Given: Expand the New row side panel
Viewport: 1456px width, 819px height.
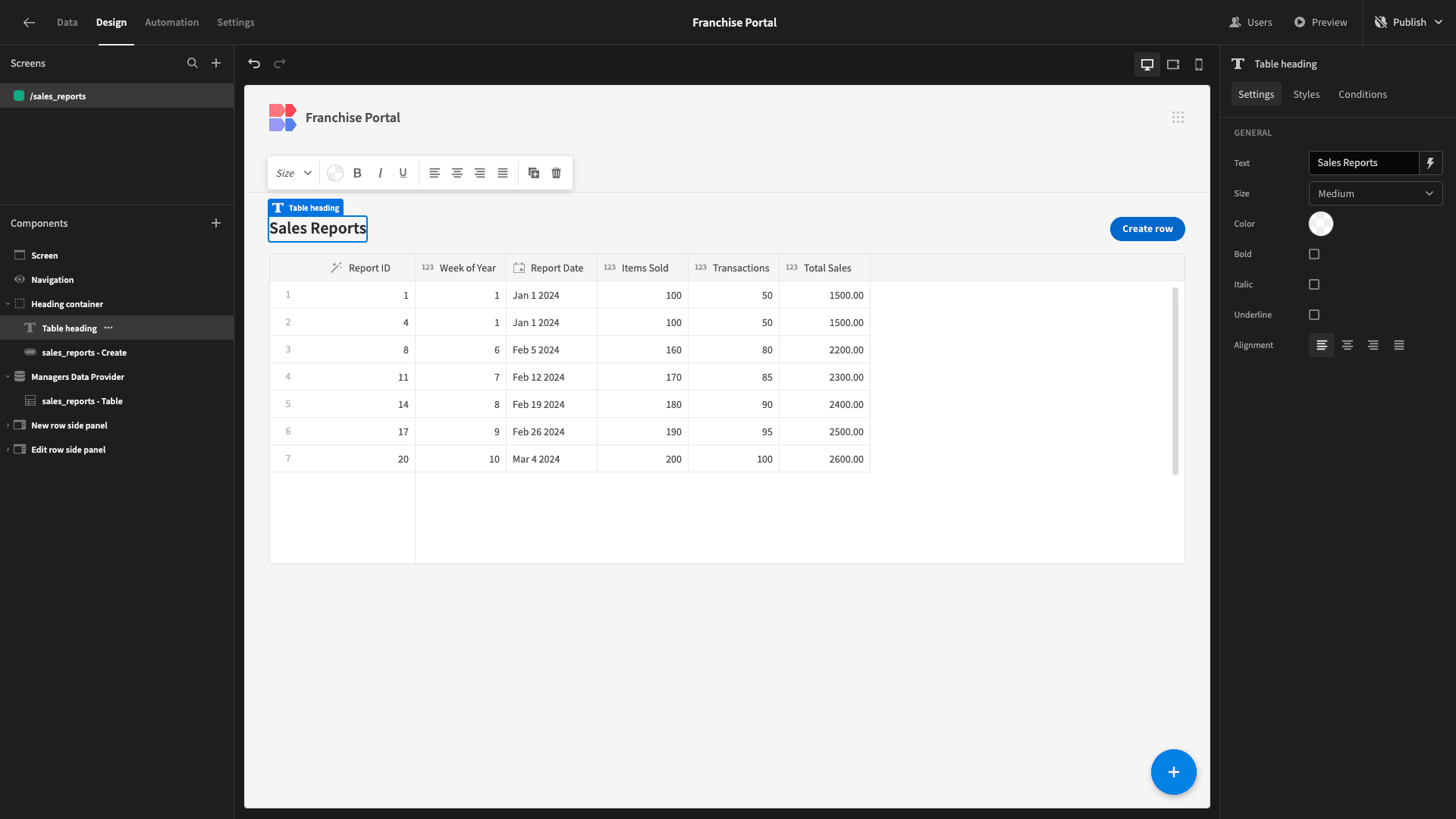Looking at the screenshot, I should (8, 425).
